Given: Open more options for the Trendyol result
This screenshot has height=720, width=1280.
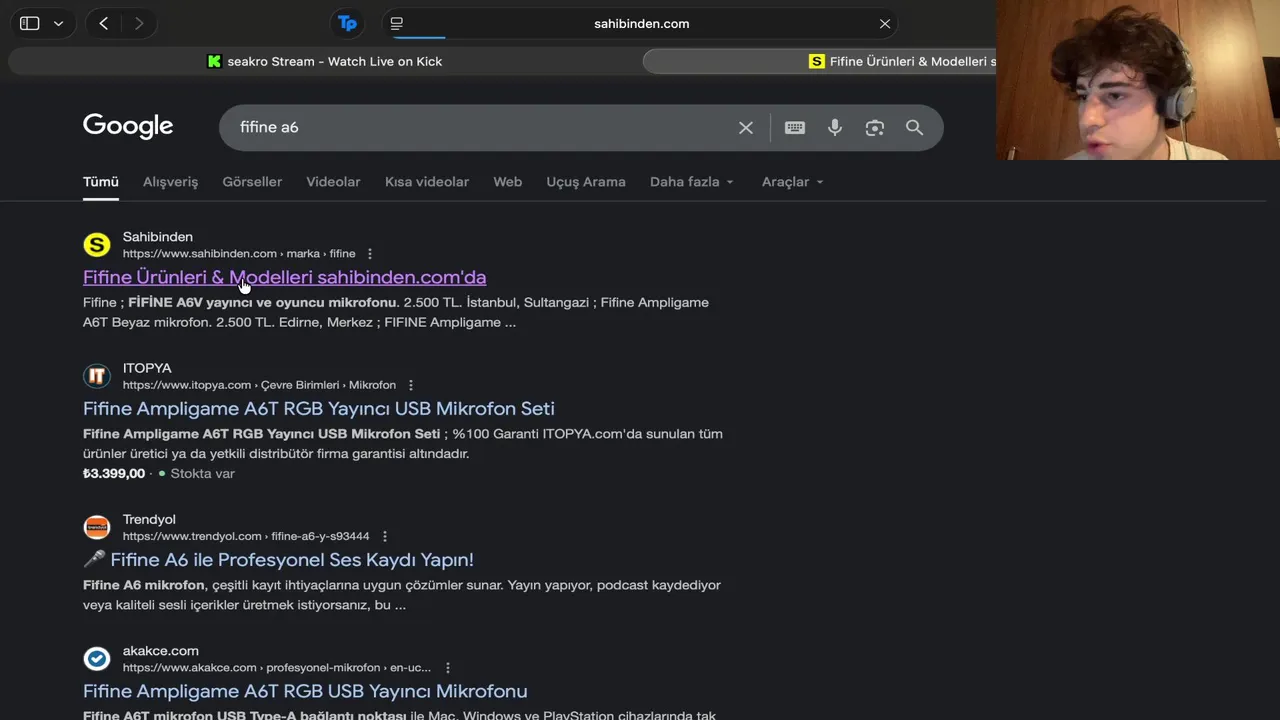Looking at the screenshot, I should [385, 536].
